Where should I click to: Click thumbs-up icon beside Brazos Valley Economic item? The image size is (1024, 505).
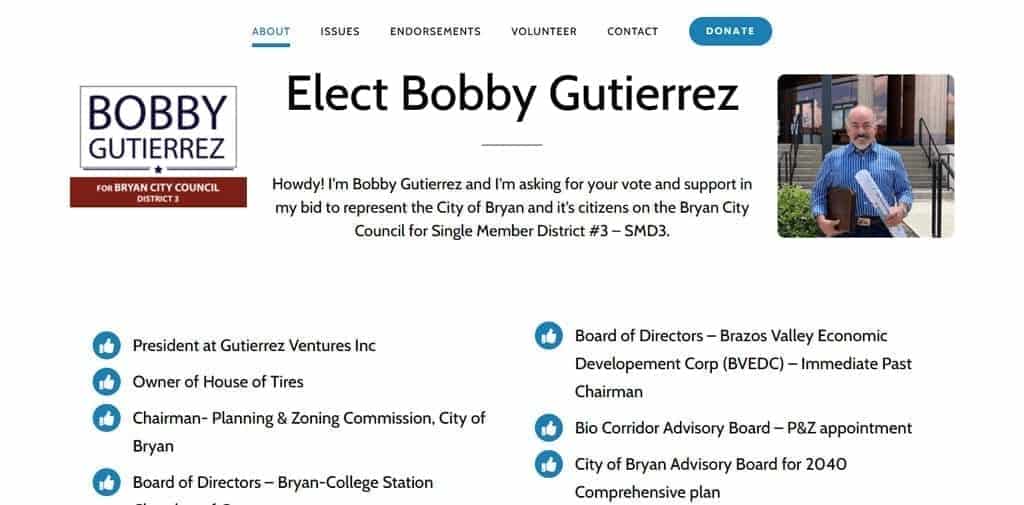coord(548,336)
